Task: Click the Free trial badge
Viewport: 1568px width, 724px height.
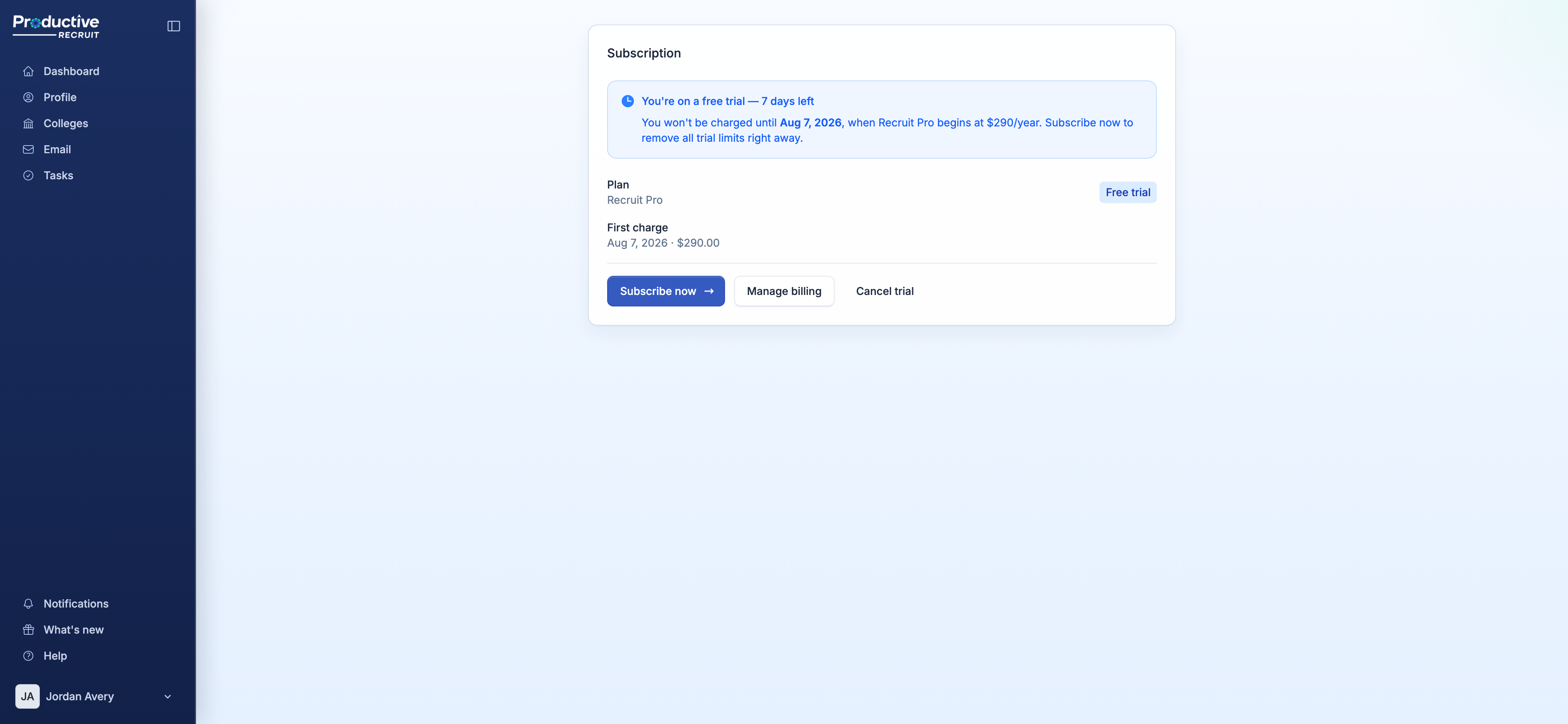Action: [1127, 192]
